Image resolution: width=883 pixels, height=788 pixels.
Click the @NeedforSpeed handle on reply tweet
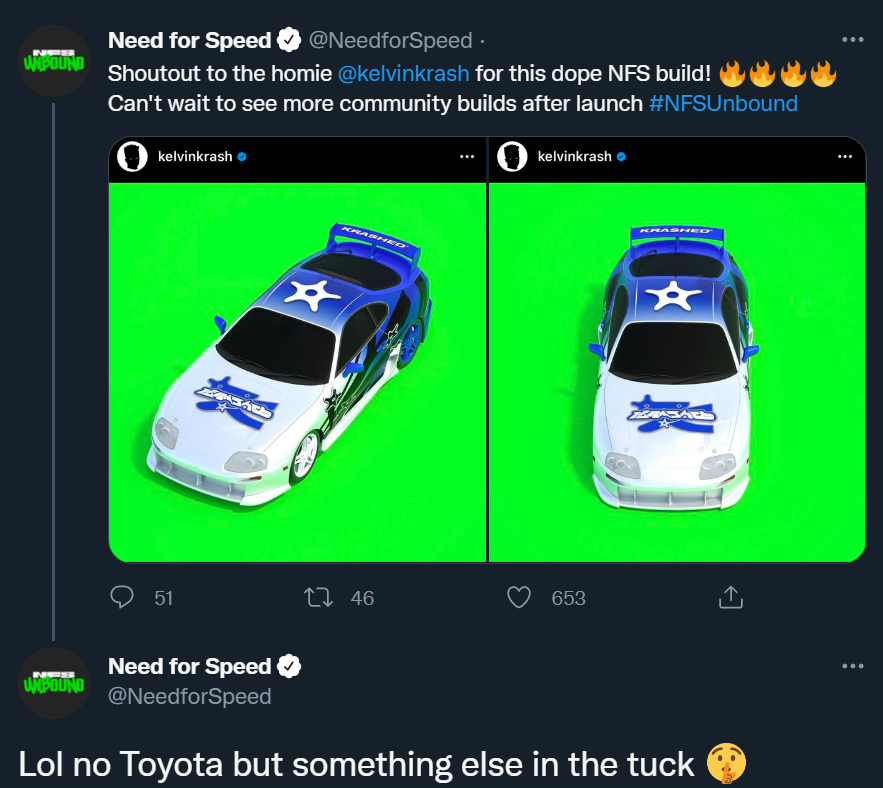pyautogui.click(x=189, y=696)
